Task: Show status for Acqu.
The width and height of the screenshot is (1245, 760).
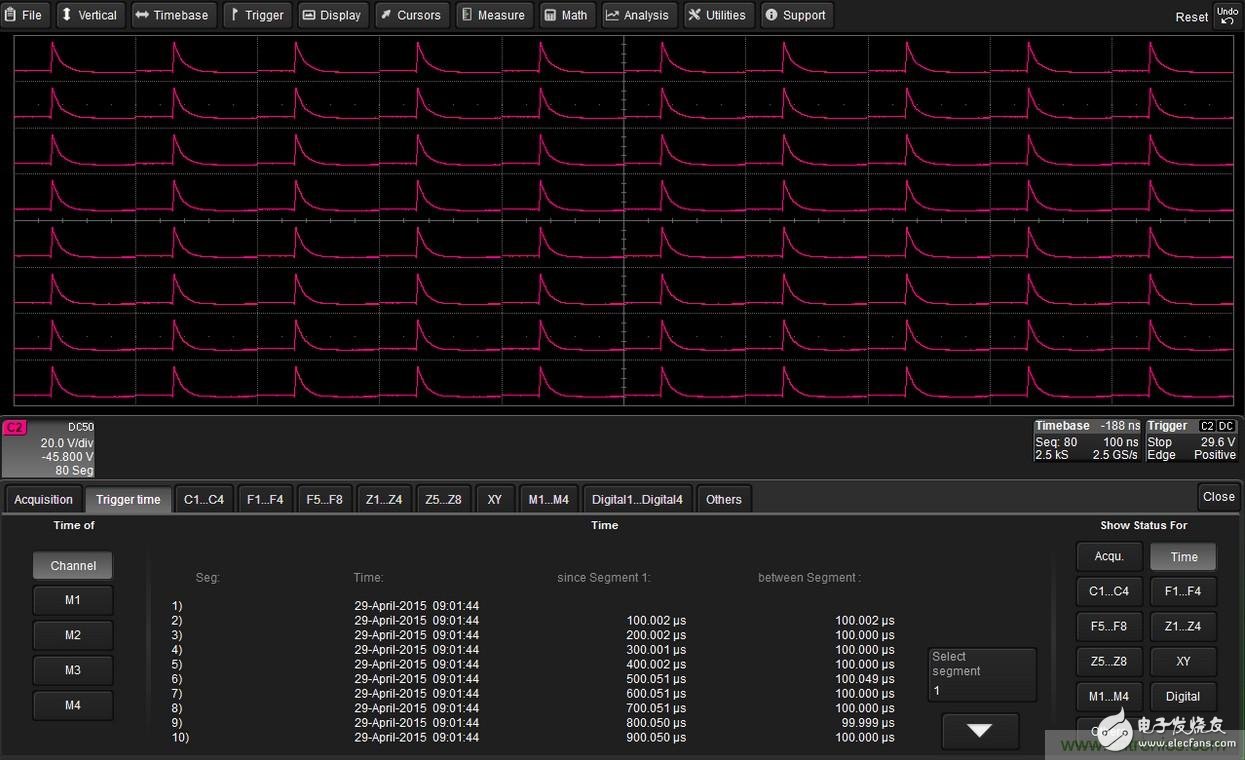Action: (x=1109, y=556)
